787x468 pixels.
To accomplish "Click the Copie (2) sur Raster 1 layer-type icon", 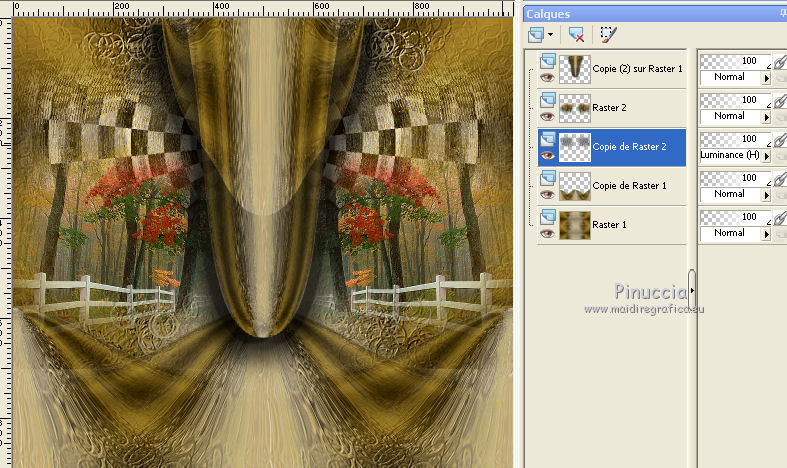I will [548, 61].
